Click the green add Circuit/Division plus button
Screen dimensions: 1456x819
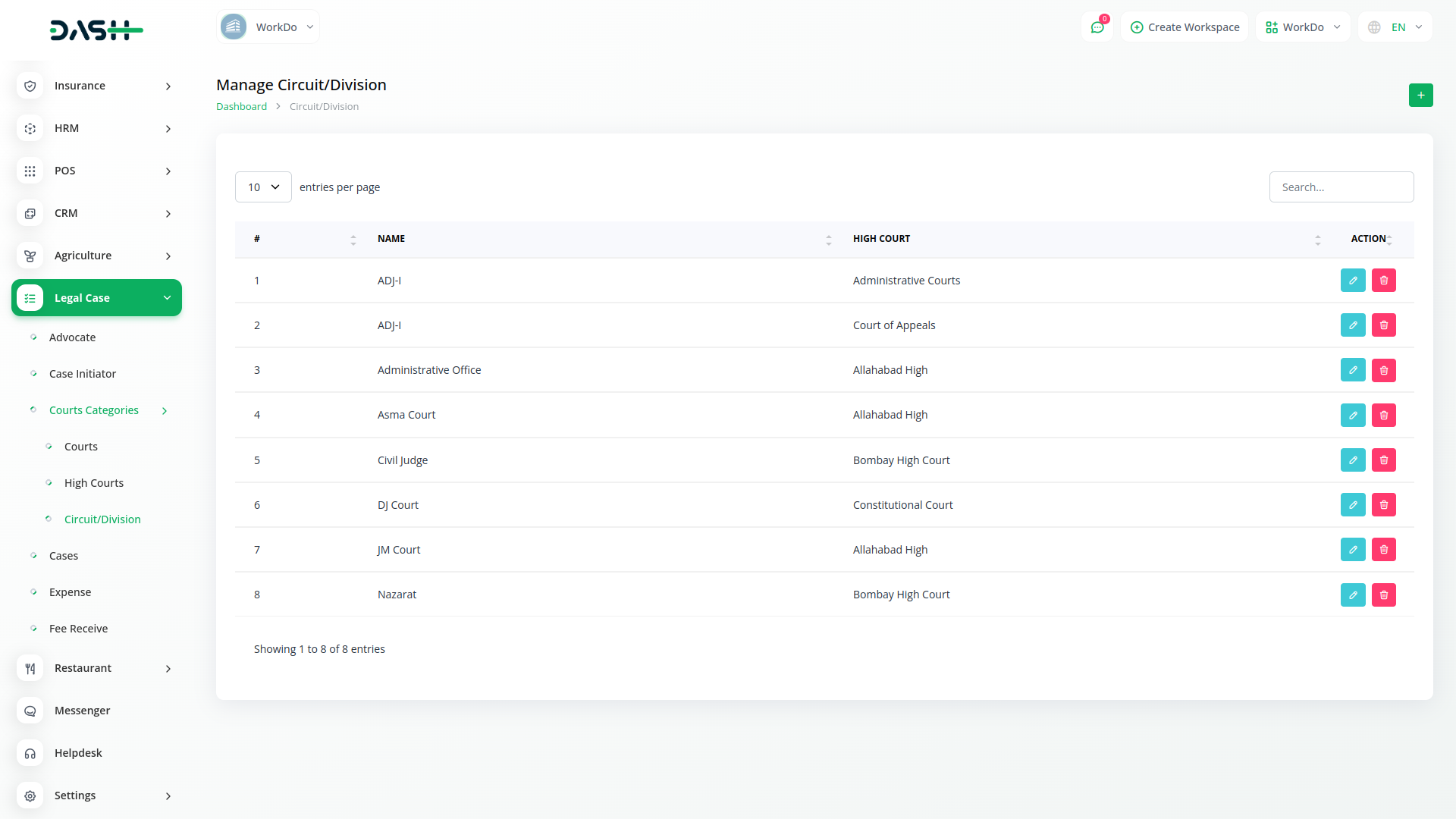pyautogui.click(x=1420, y=95)
